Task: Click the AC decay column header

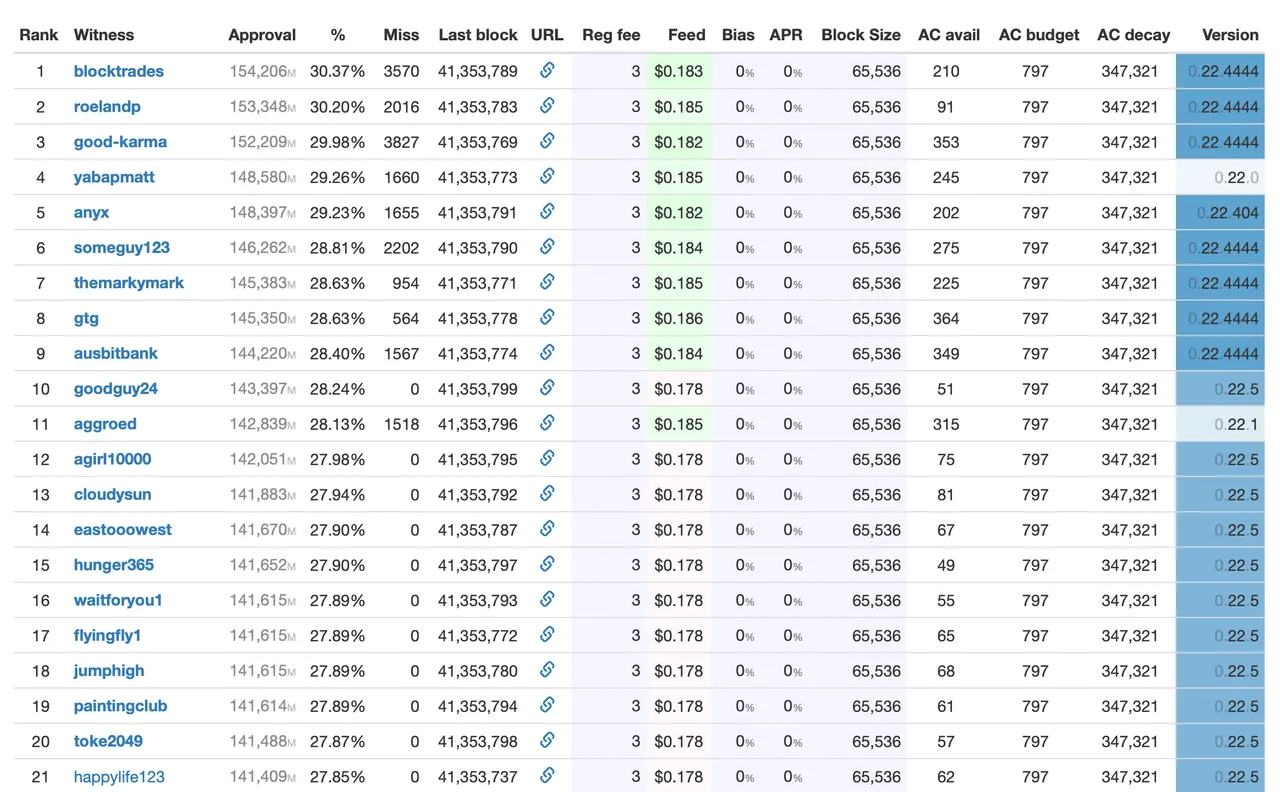Action: (x=1133, y=35)
